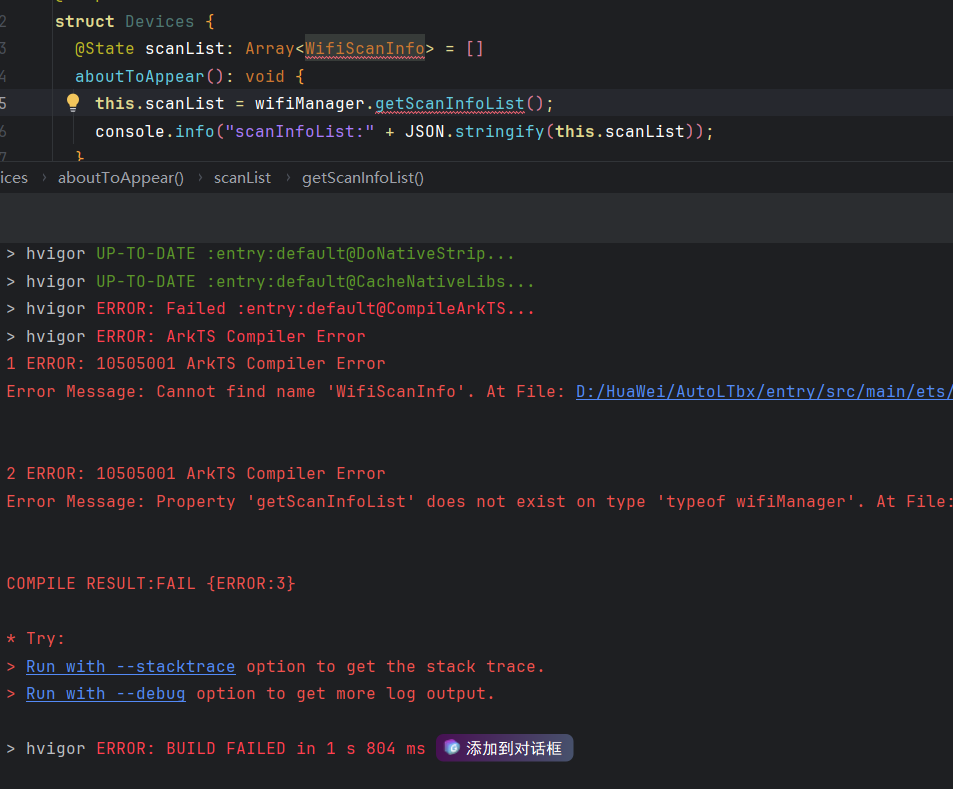Open the 'Run with --debug' link
Viewport: 953px width, 789px height.
pyautogui.click(x=105, y=693)
